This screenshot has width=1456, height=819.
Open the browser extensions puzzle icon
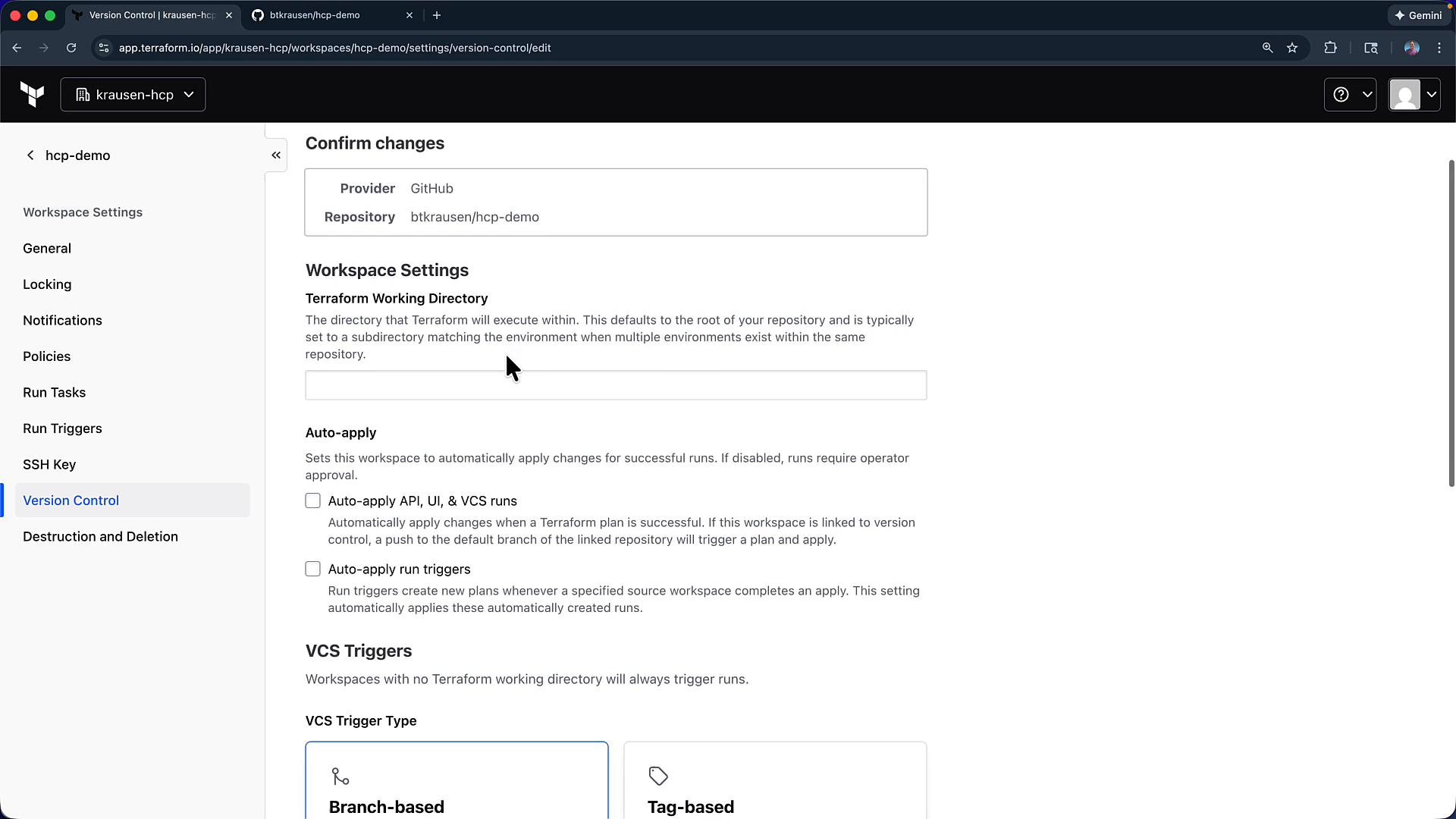point(1330,48)
